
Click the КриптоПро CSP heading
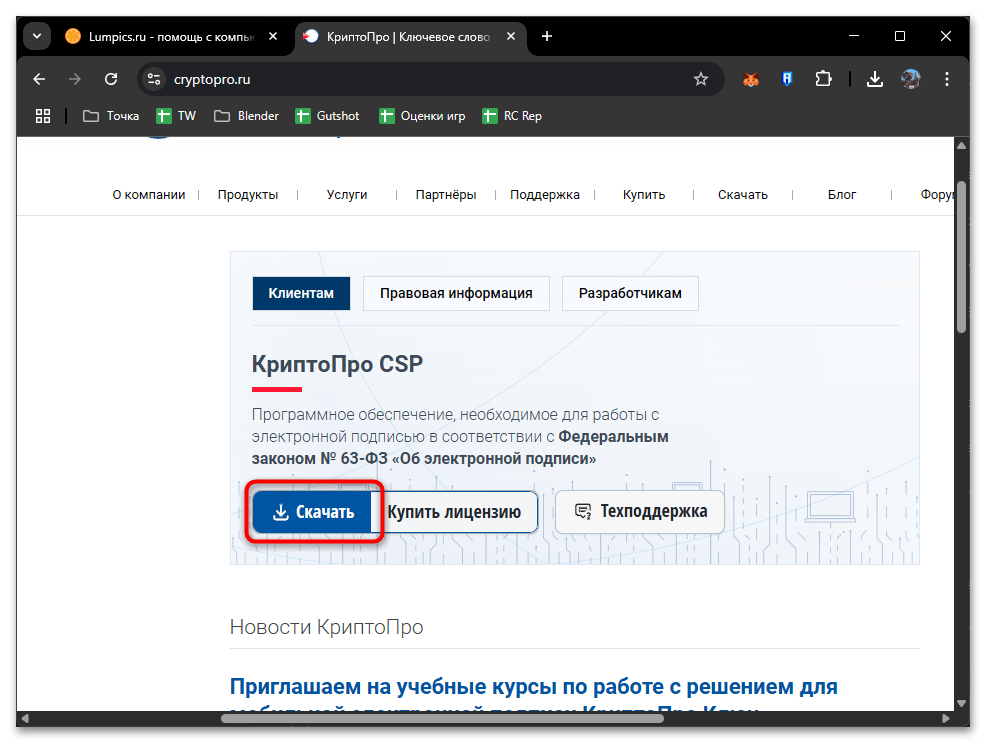click(x=337, y=365)
